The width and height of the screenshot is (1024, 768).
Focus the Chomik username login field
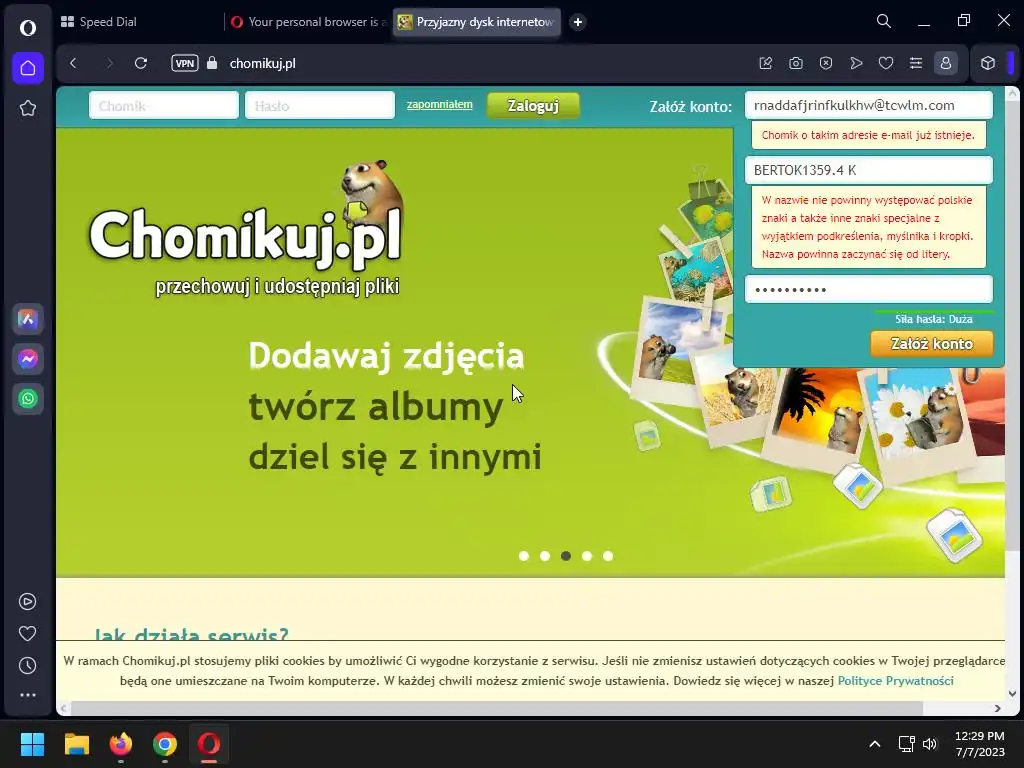pos(163,106)
